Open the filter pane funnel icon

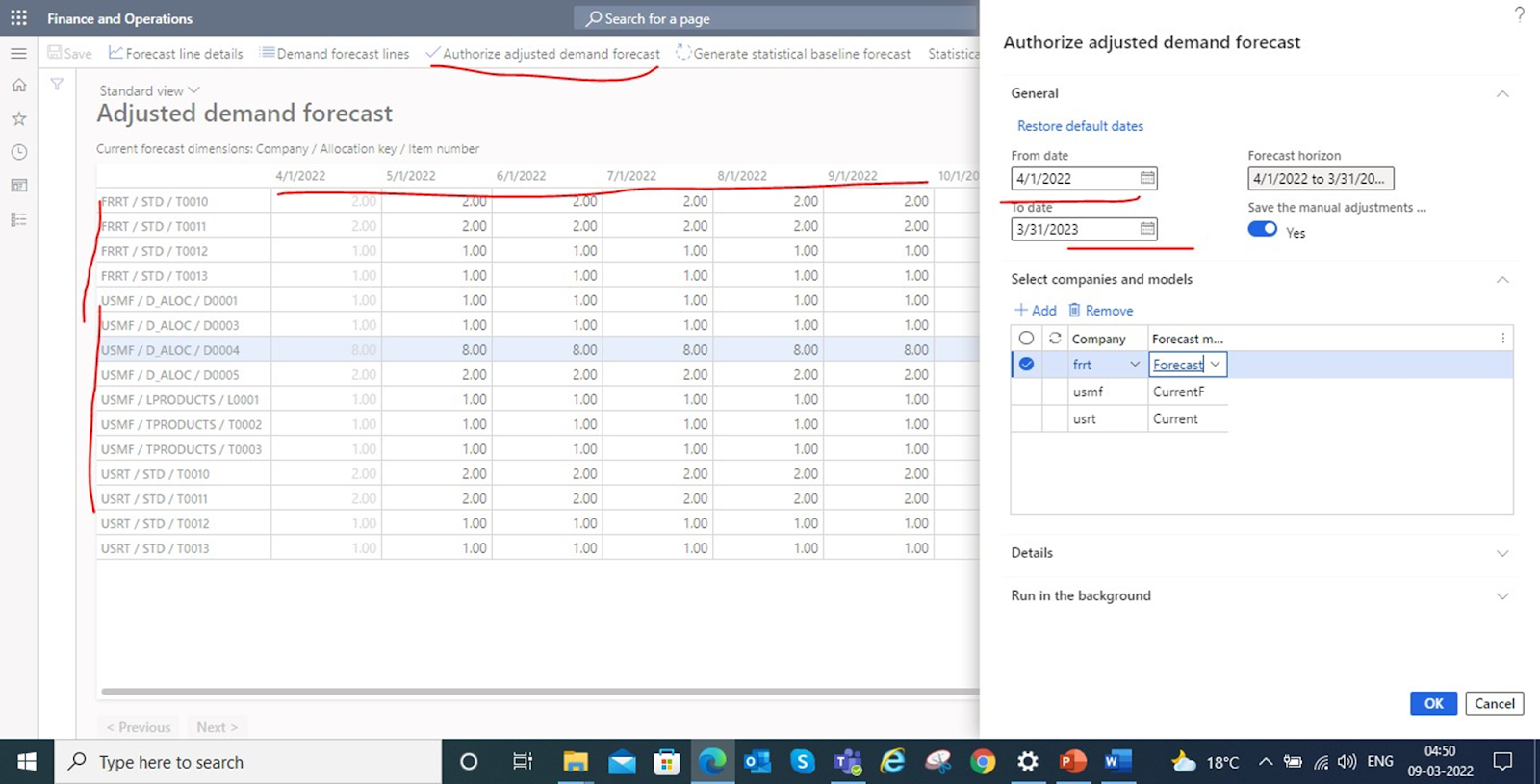pos(57,85)
